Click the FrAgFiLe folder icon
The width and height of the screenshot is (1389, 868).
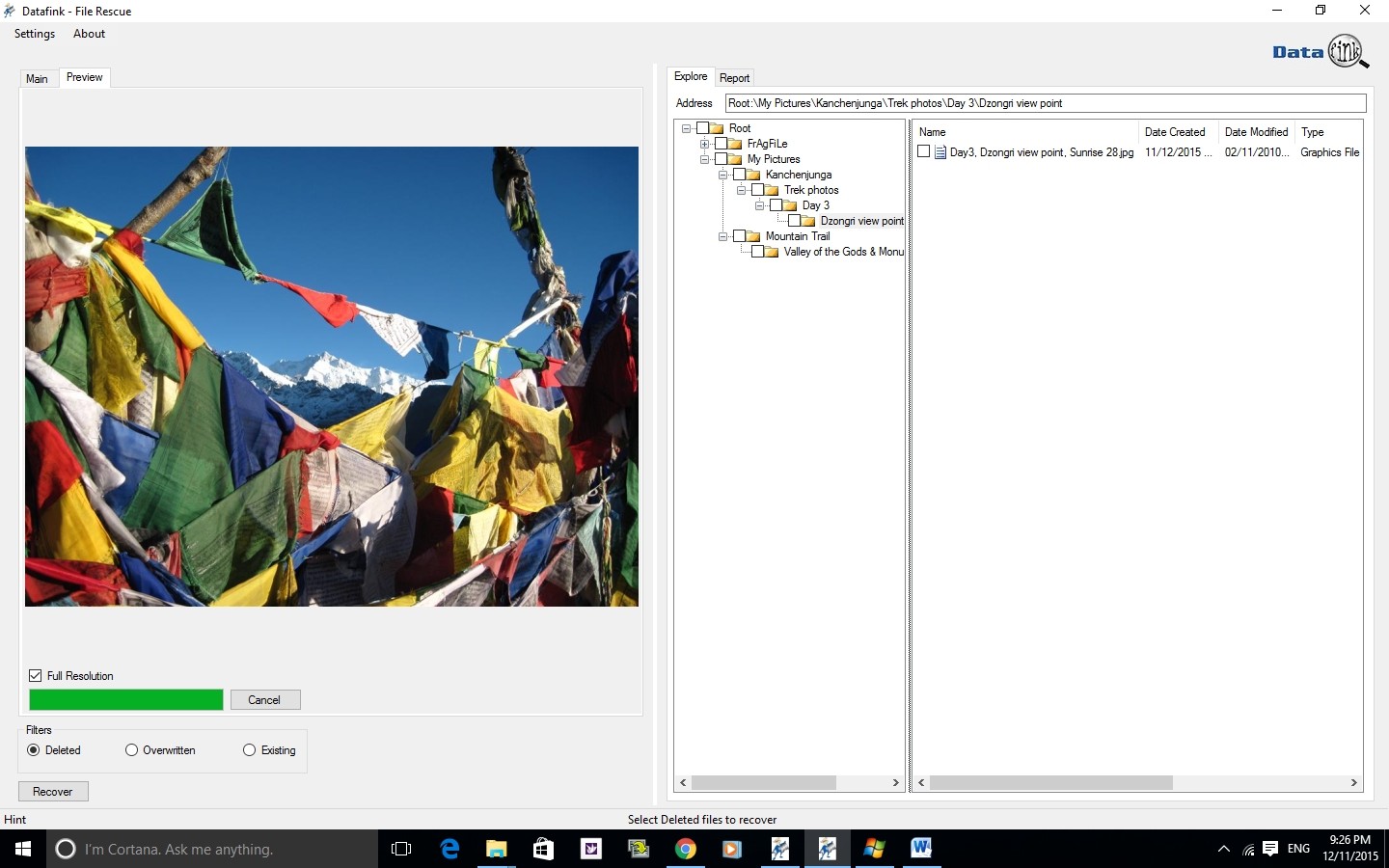coord(735,144)
